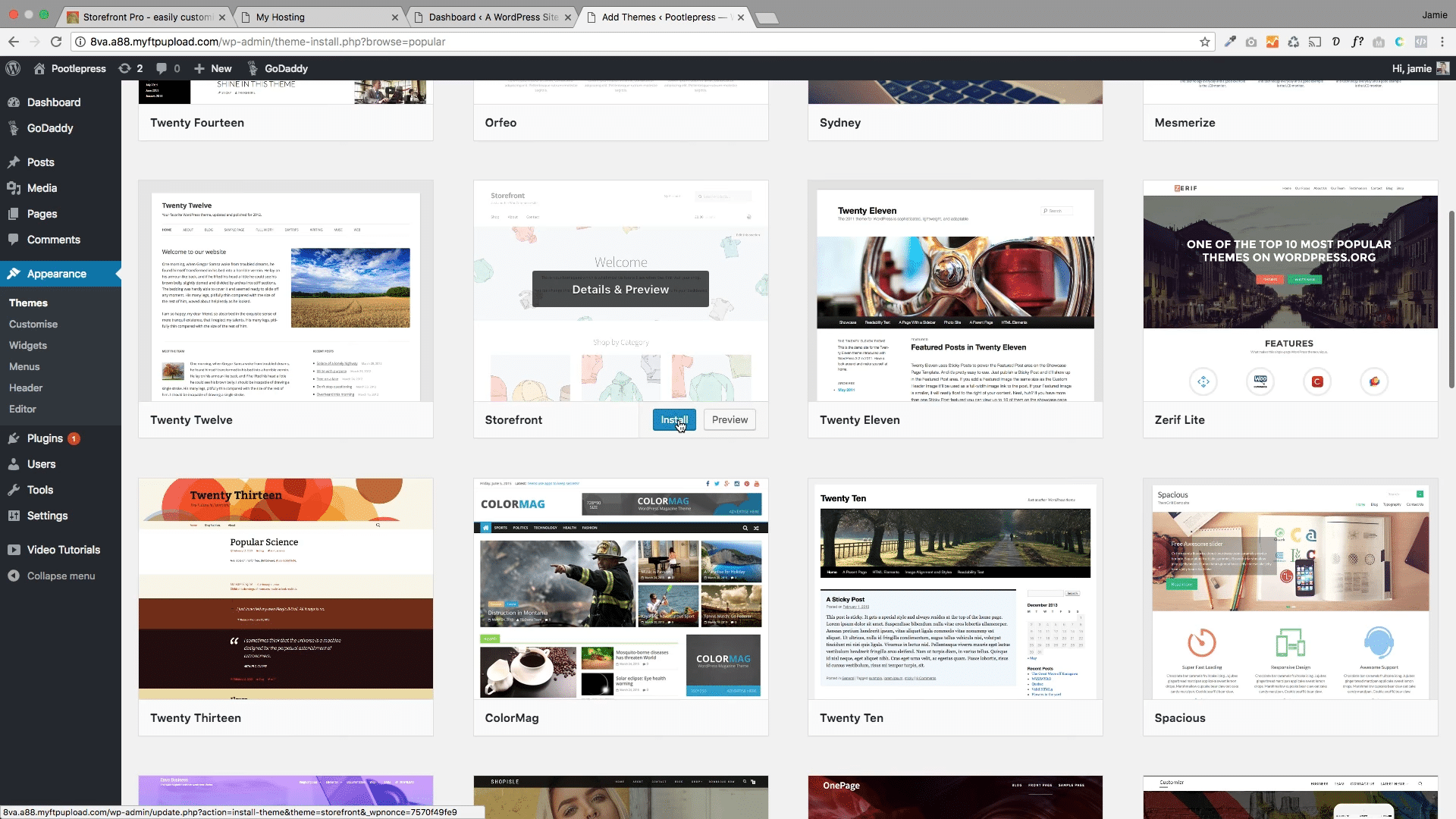
Task: Click jamie's avatar in admin bar
Action: (x=1442, y=68)
